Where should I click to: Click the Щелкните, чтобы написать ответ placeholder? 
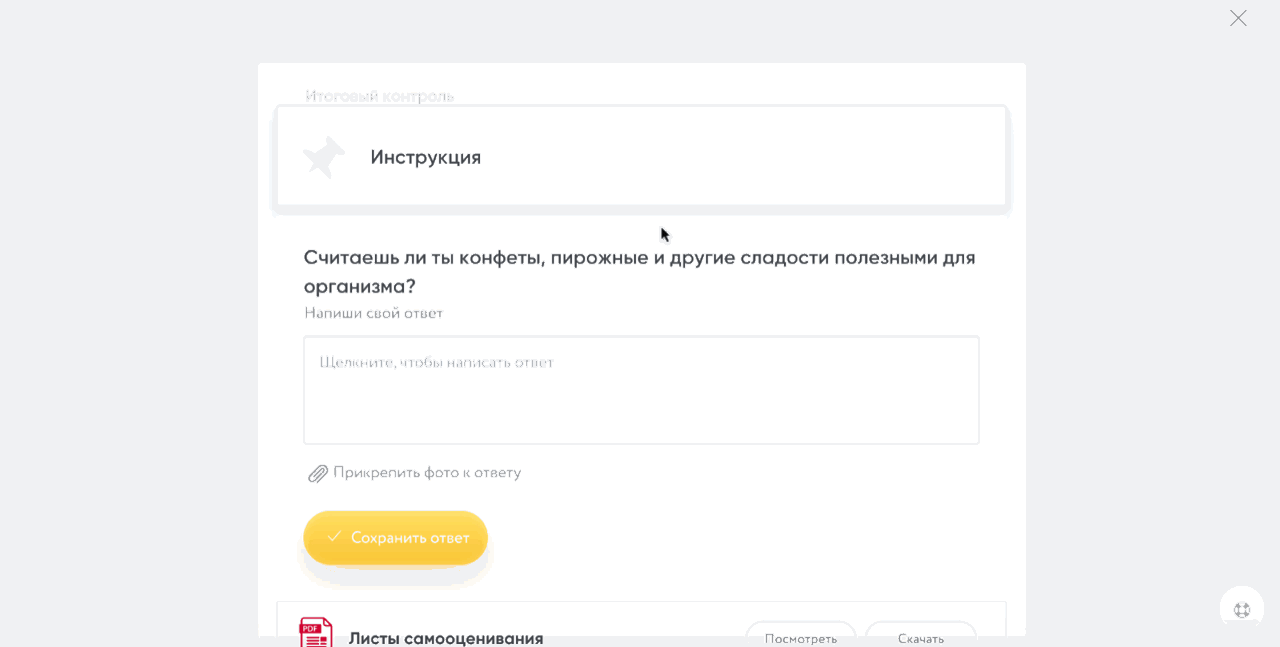click(x=437, y=362)
